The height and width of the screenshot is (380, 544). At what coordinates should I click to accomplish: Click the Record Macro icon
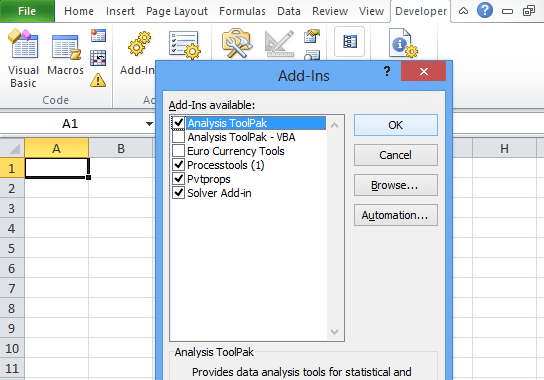pos(98,35)
